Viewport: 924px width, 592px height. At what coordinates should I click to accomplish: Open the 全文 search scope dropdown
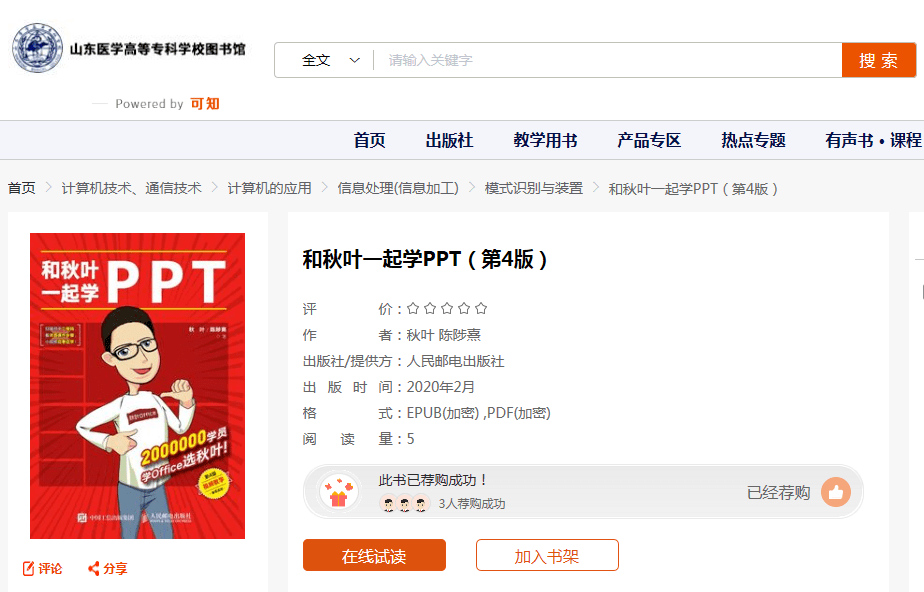(x=330, y=60)
